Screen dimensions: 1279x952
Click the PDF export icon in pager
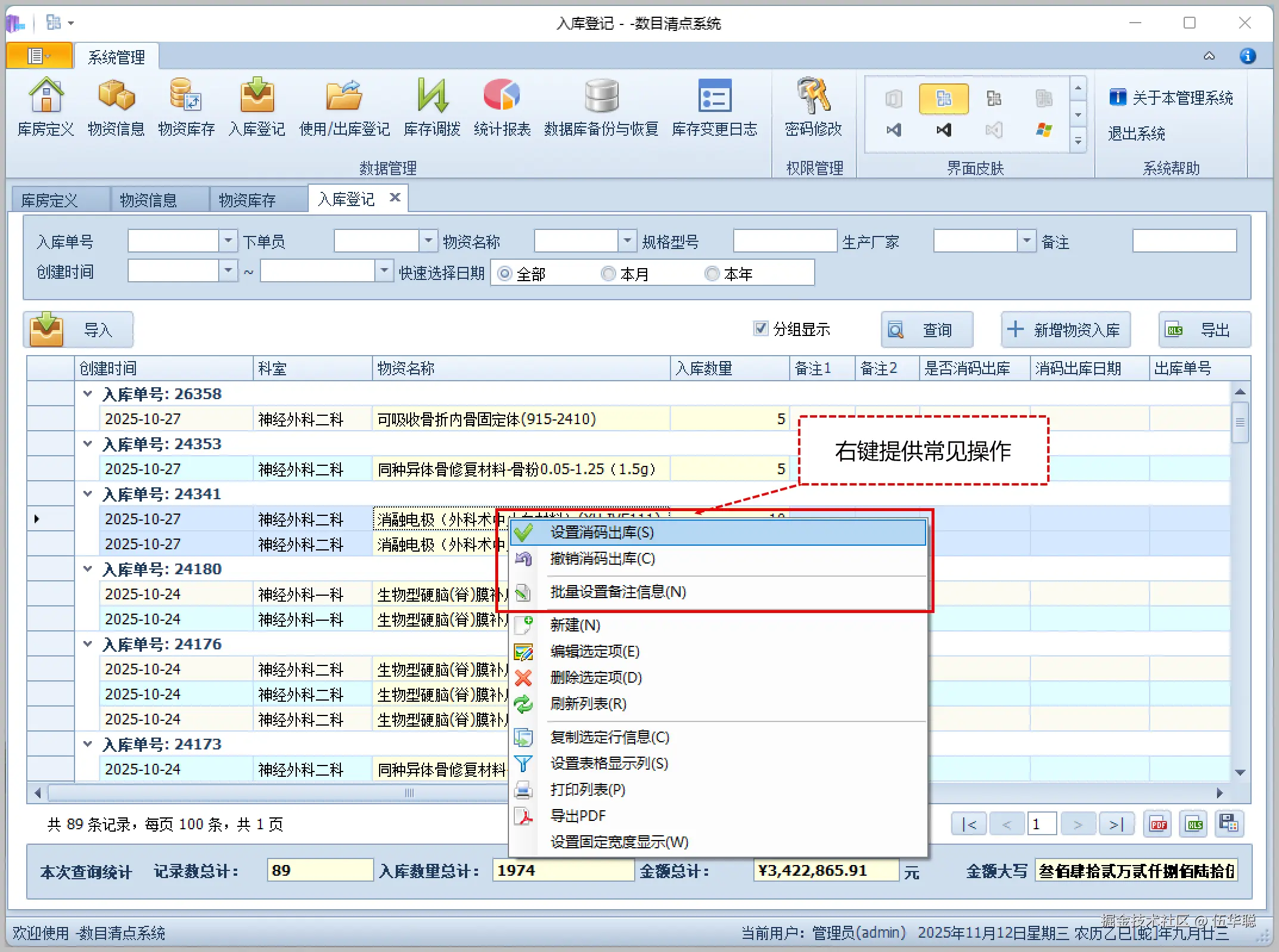(1158, 825)
